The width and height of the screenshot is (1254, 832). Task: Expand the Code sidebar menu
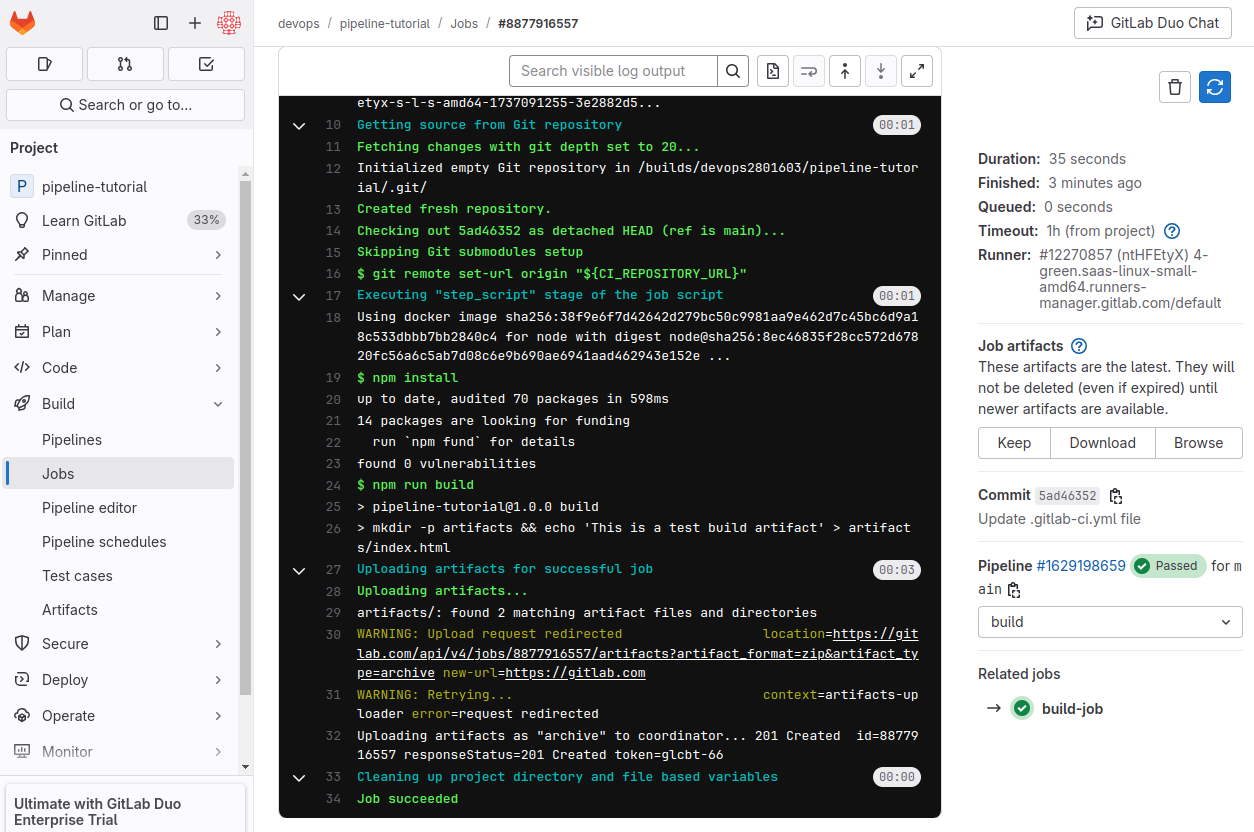(120, 368)
